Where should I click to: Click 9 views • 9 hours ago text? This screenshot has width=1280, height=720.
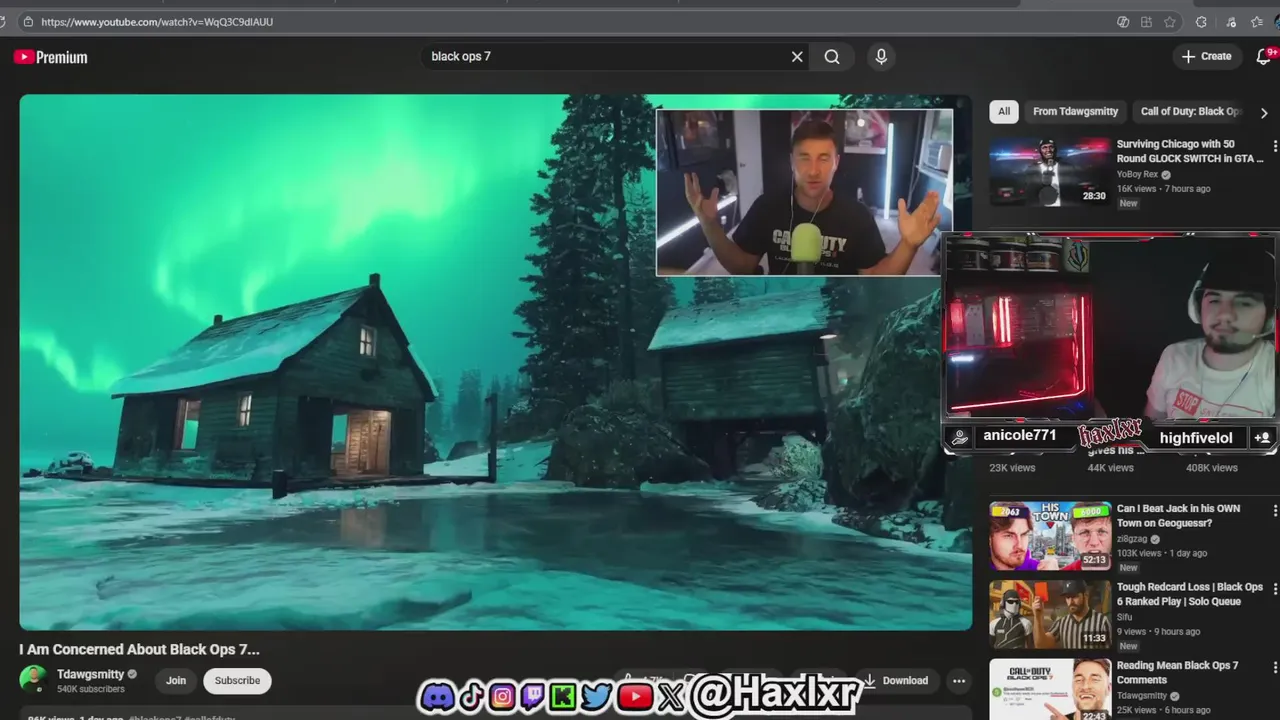(x=1159, y=632)
